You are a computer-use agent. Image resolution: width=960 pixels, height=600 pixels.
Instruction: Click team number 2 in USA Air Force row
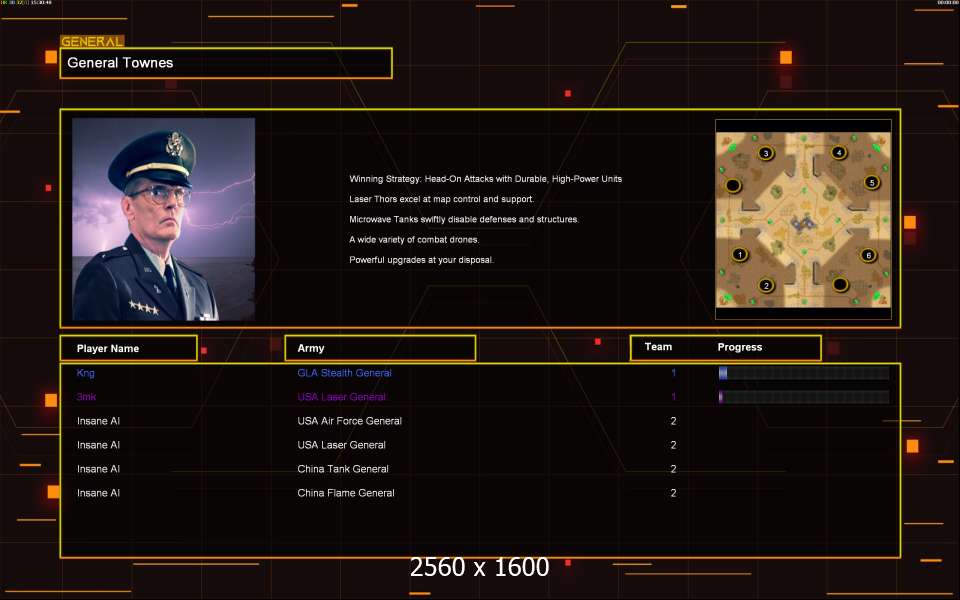tap(673, 421)
